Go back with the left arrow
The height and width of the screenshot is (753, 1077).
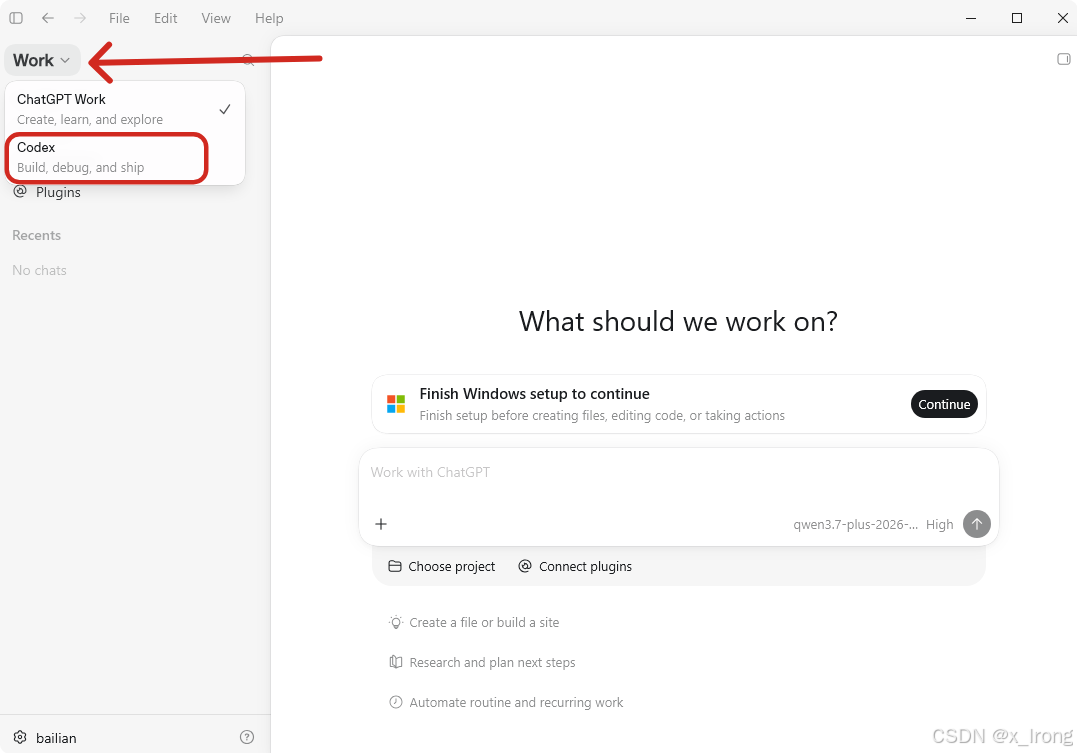pyautogui.click(x=47, y=18)
